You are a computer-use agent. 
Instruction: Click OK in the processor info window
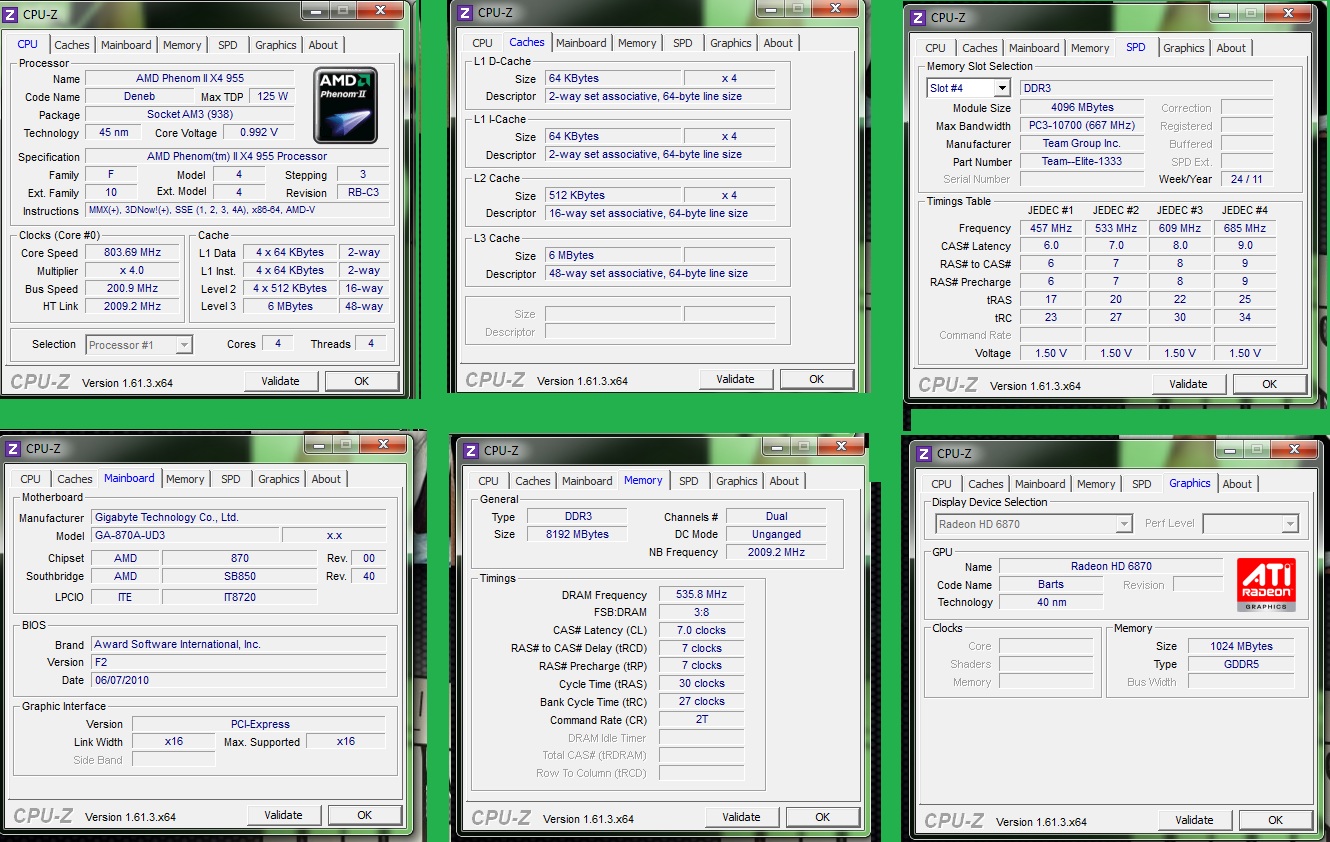(362, 381)
